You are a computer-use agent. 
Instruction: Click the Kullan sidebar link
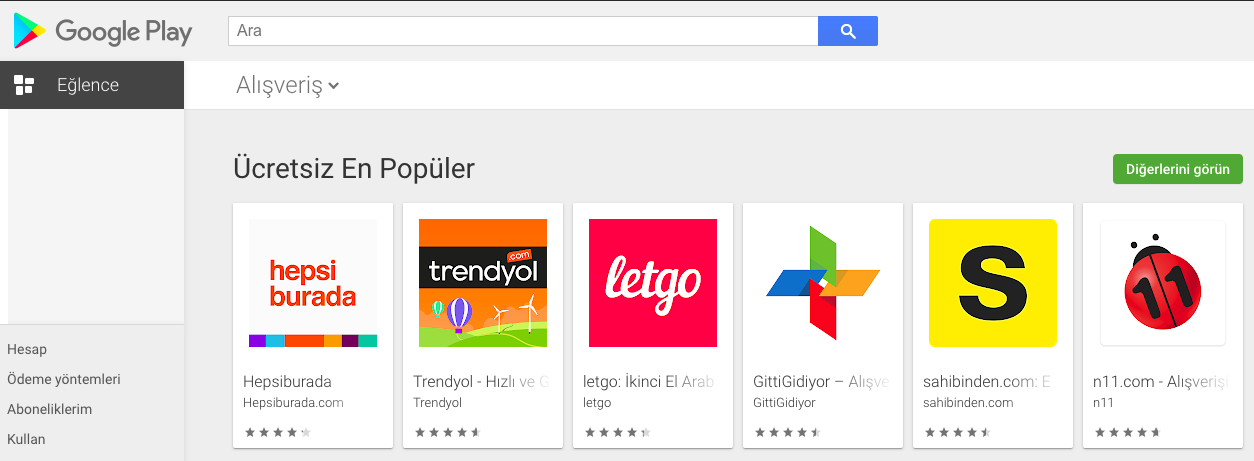point(26,439)
